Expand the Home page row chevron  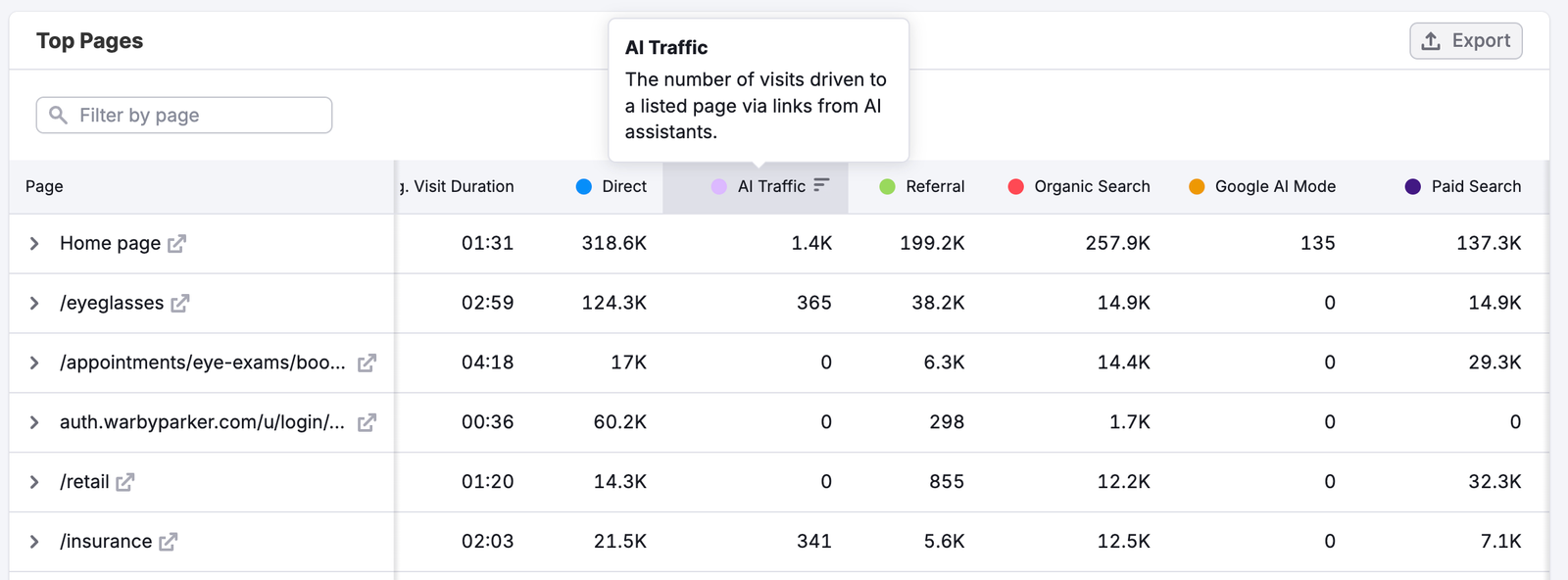pos(32,243)
